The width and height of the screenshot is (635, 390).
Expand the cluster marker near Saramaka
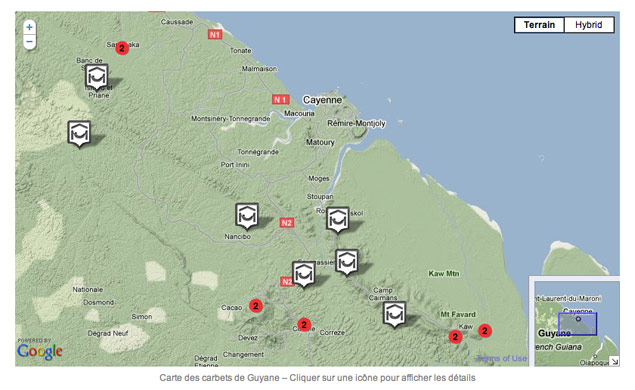coord(122,48)
